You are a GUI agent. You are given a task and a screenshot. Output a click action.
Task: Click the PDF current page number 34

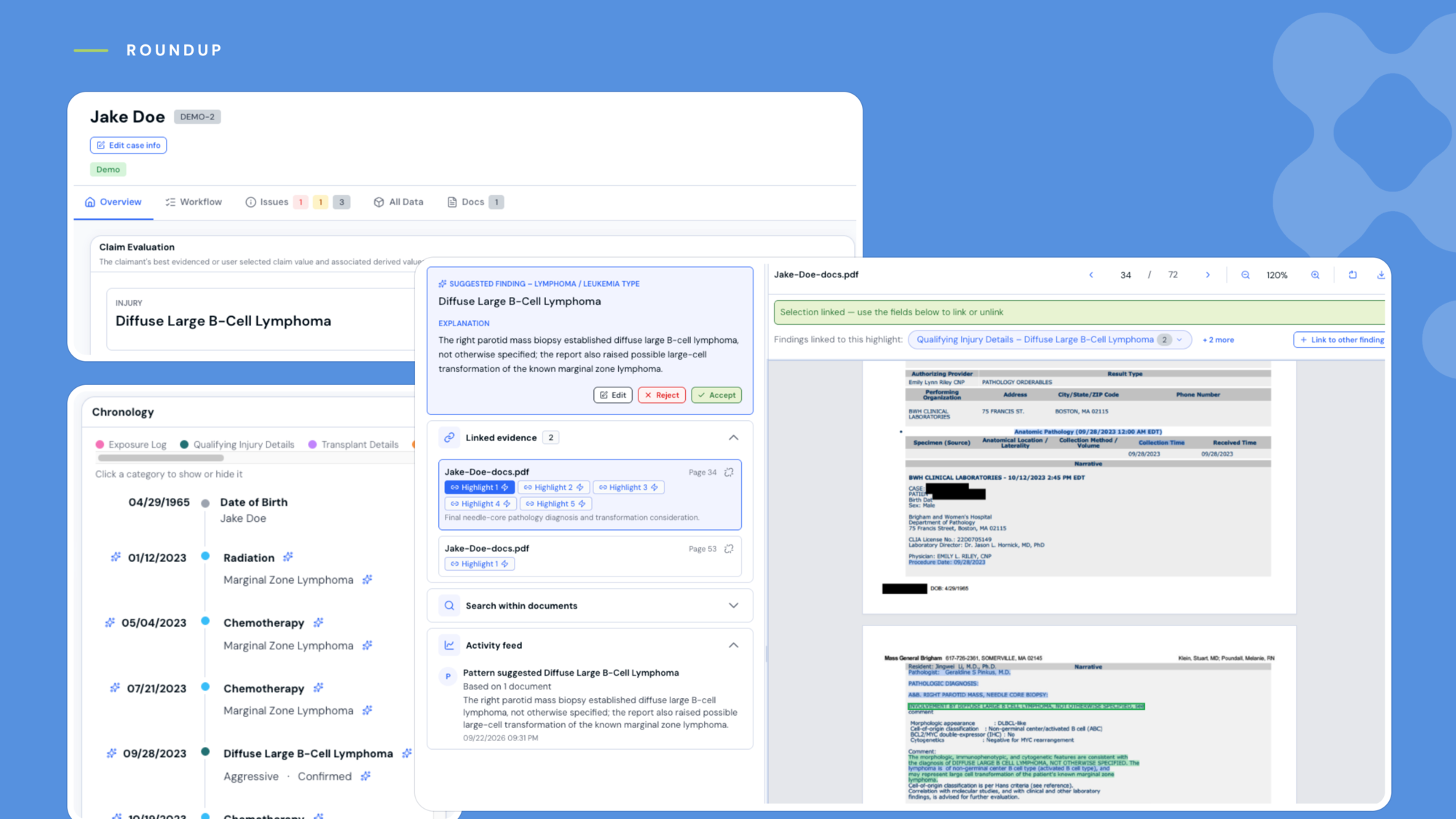pos(1125,275)
